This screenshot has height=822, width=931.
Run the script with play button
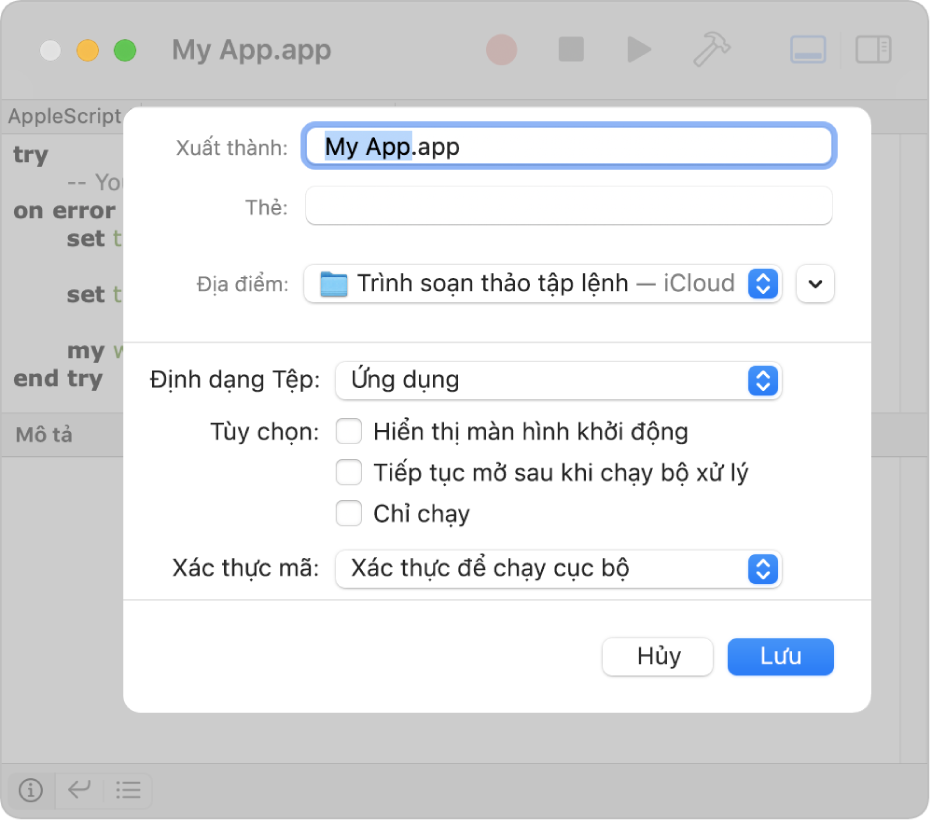639,49
